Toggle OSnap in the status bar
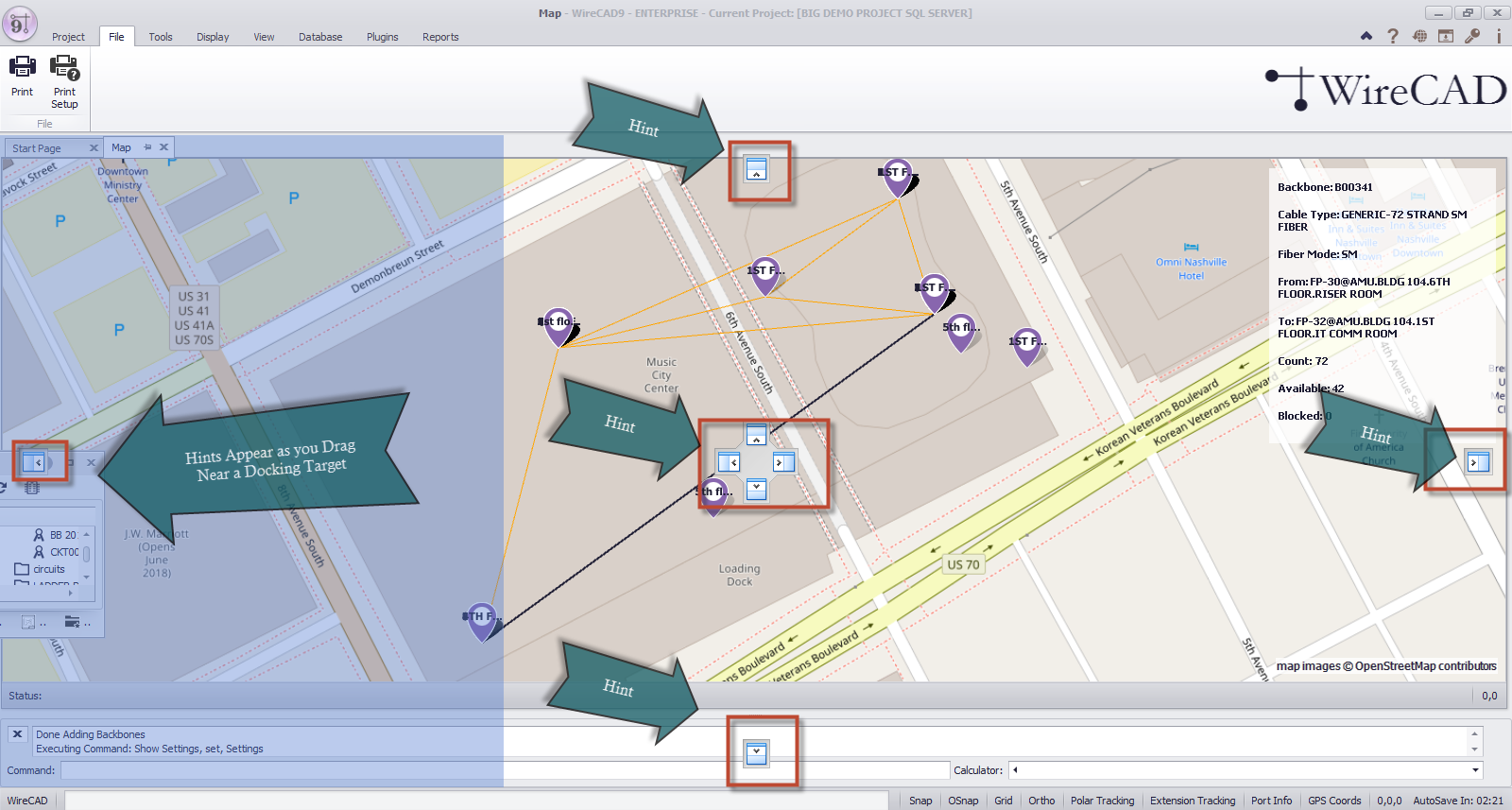Screen dimensions: 1512x810 point(963,801)
